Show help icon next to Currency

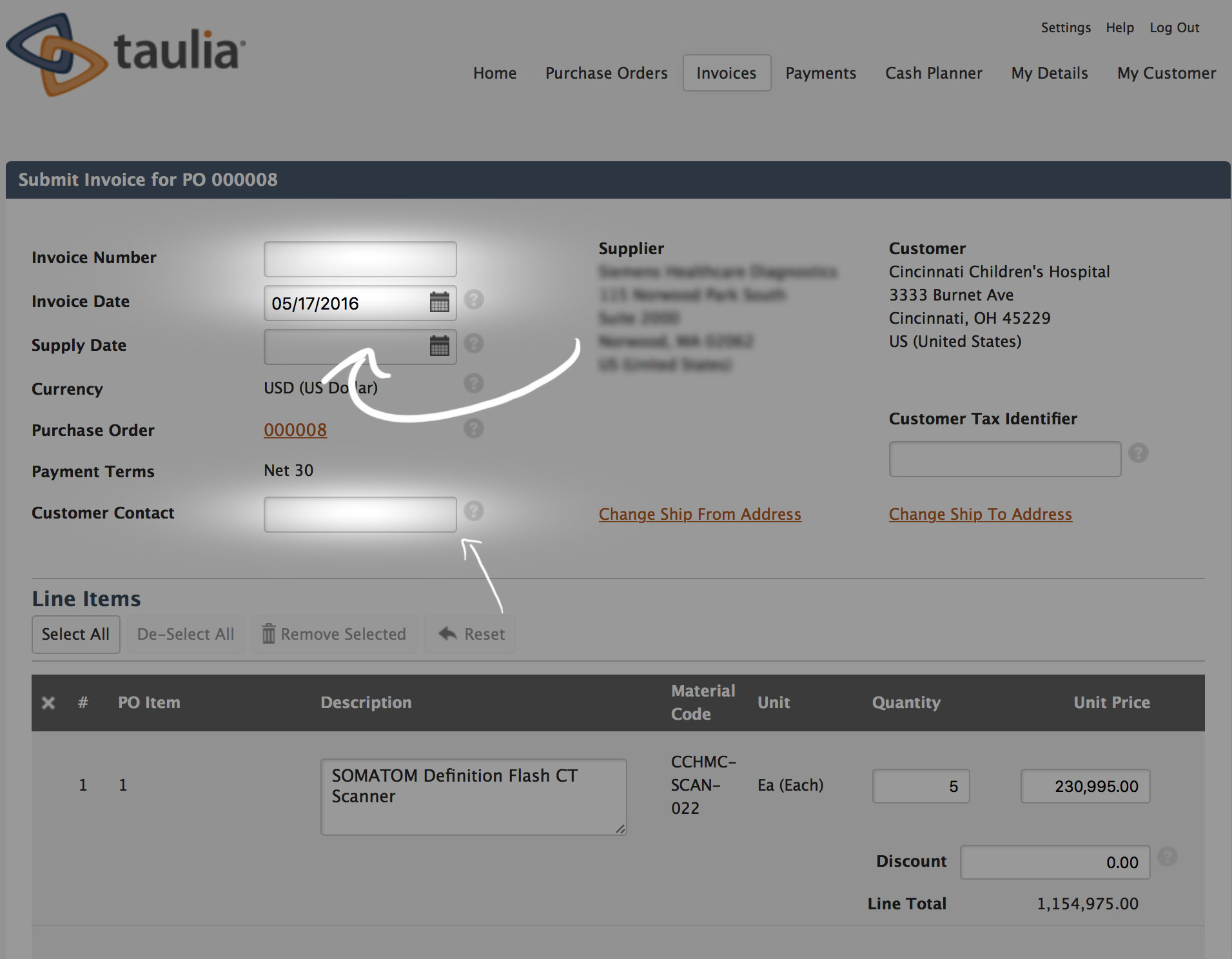point(474,383)
